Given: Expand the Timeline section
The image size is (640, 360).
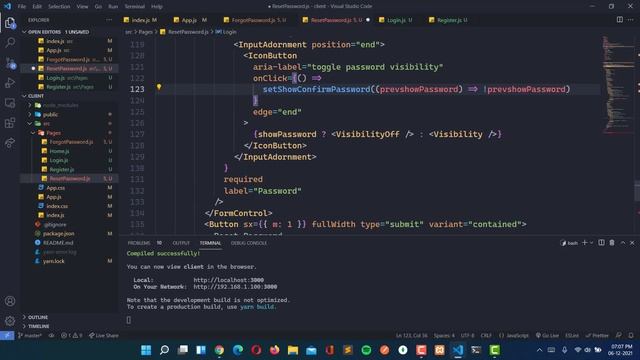Looking at the screenshot, I should pyautogui.click(x=39, y=326).
